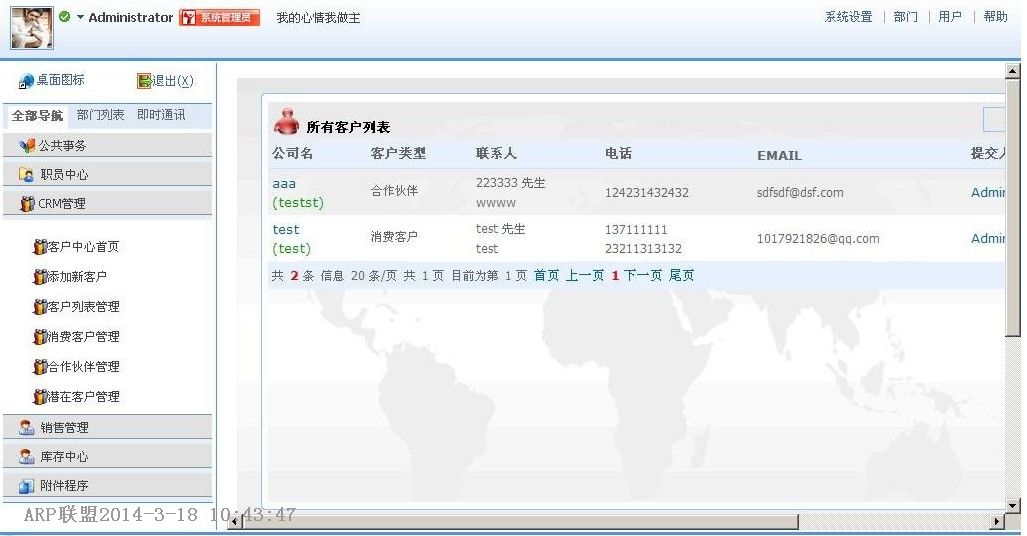Screen dimensions: 1027x536
Task: Click the 退出 exit icon
Action: click(144, 81)
